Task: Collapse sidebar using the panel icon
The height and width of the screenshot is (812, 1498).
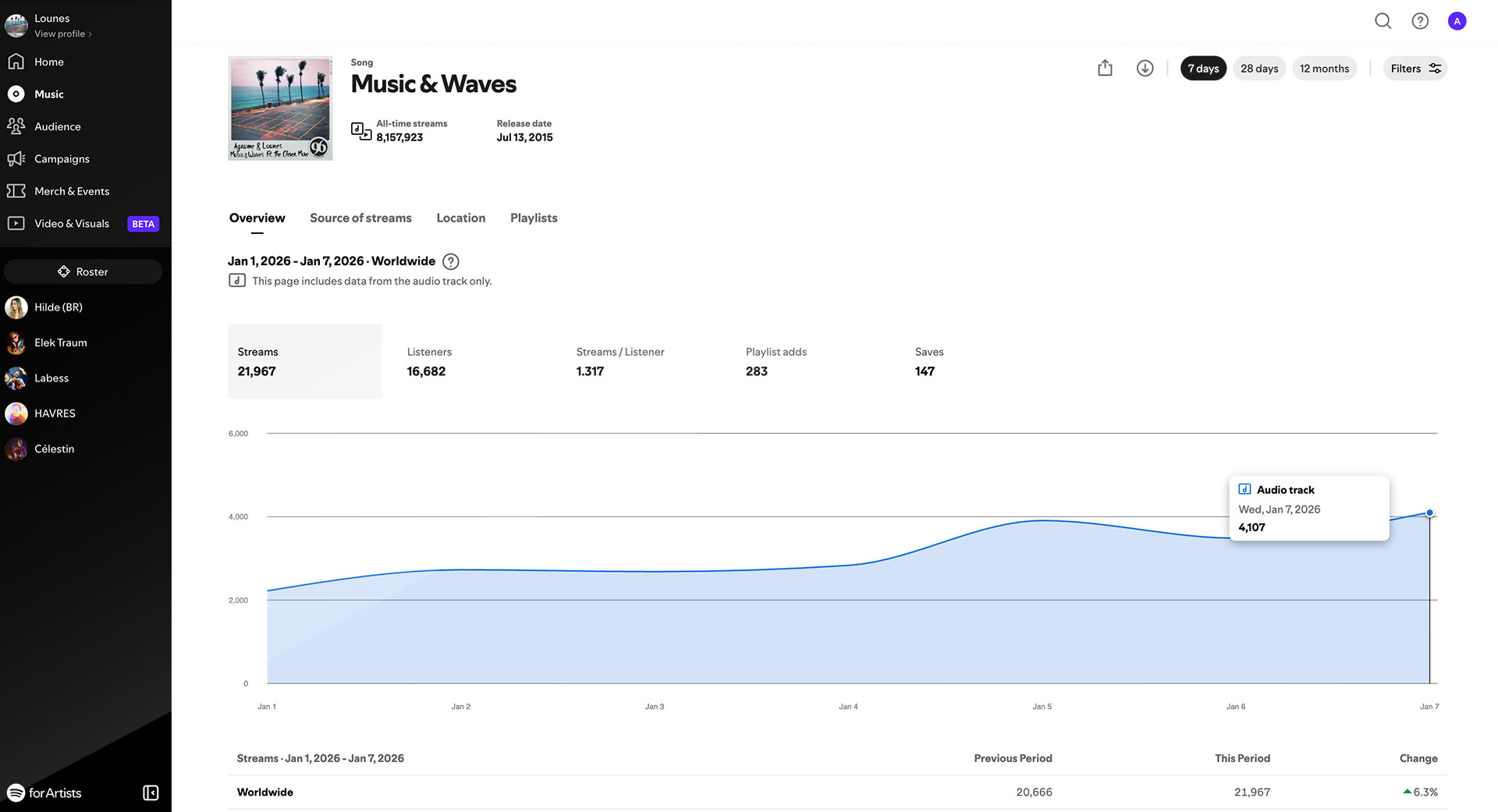Action: click(x=151, y=792)
